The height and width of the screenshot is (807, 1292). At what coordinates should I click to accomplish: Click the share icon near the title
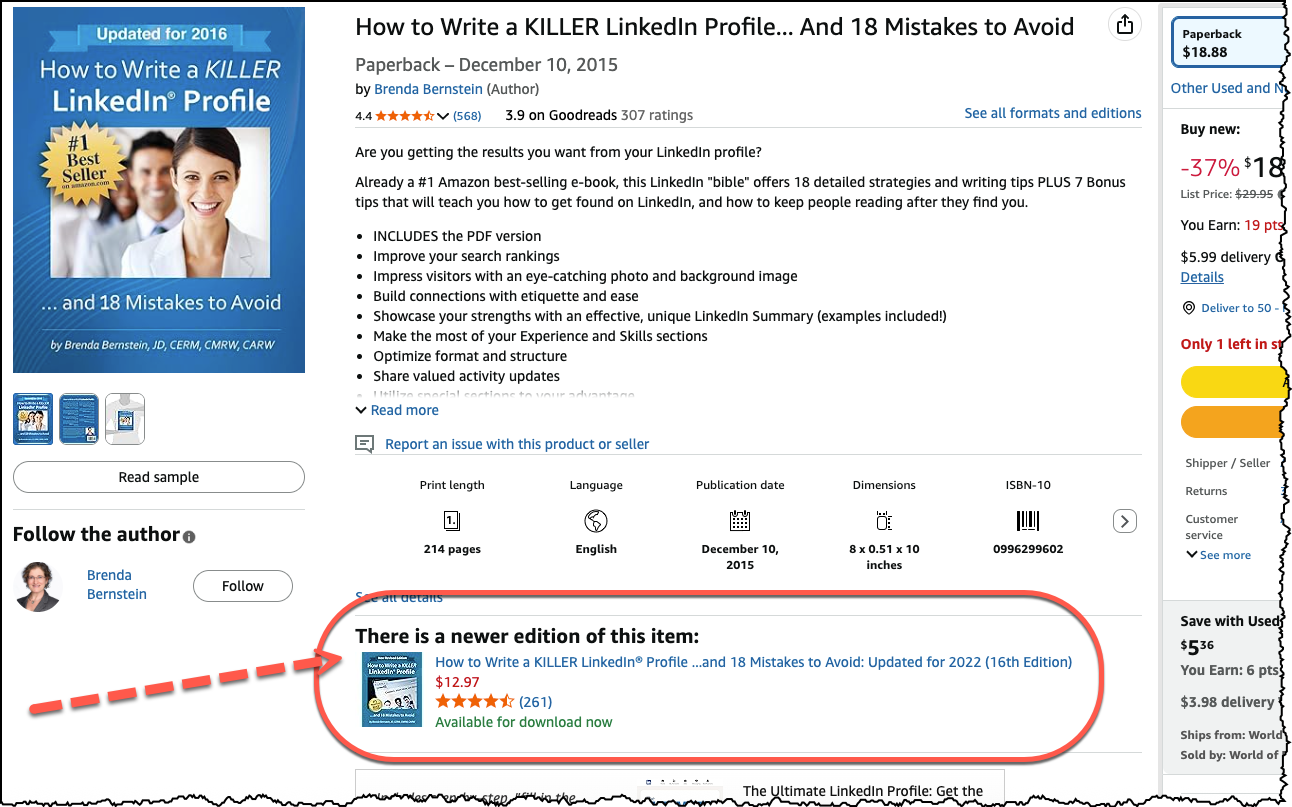click(x=1125, y=26)
